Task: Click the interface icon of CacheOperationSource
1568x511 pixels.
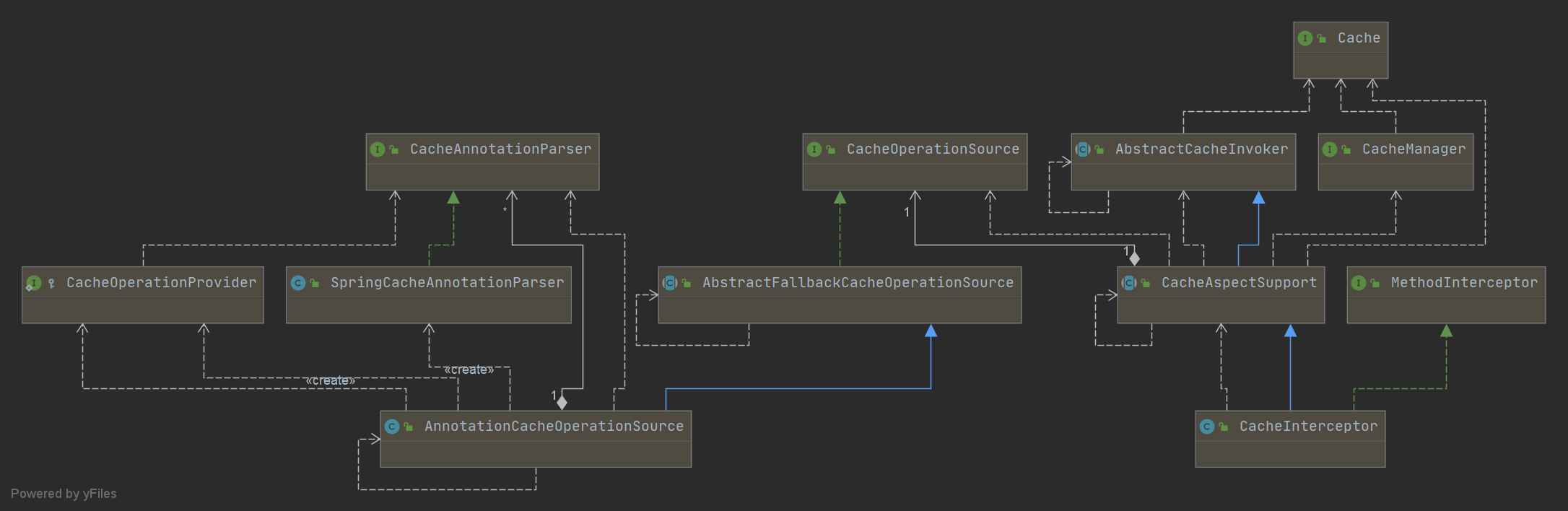Action: coord(814,149)
